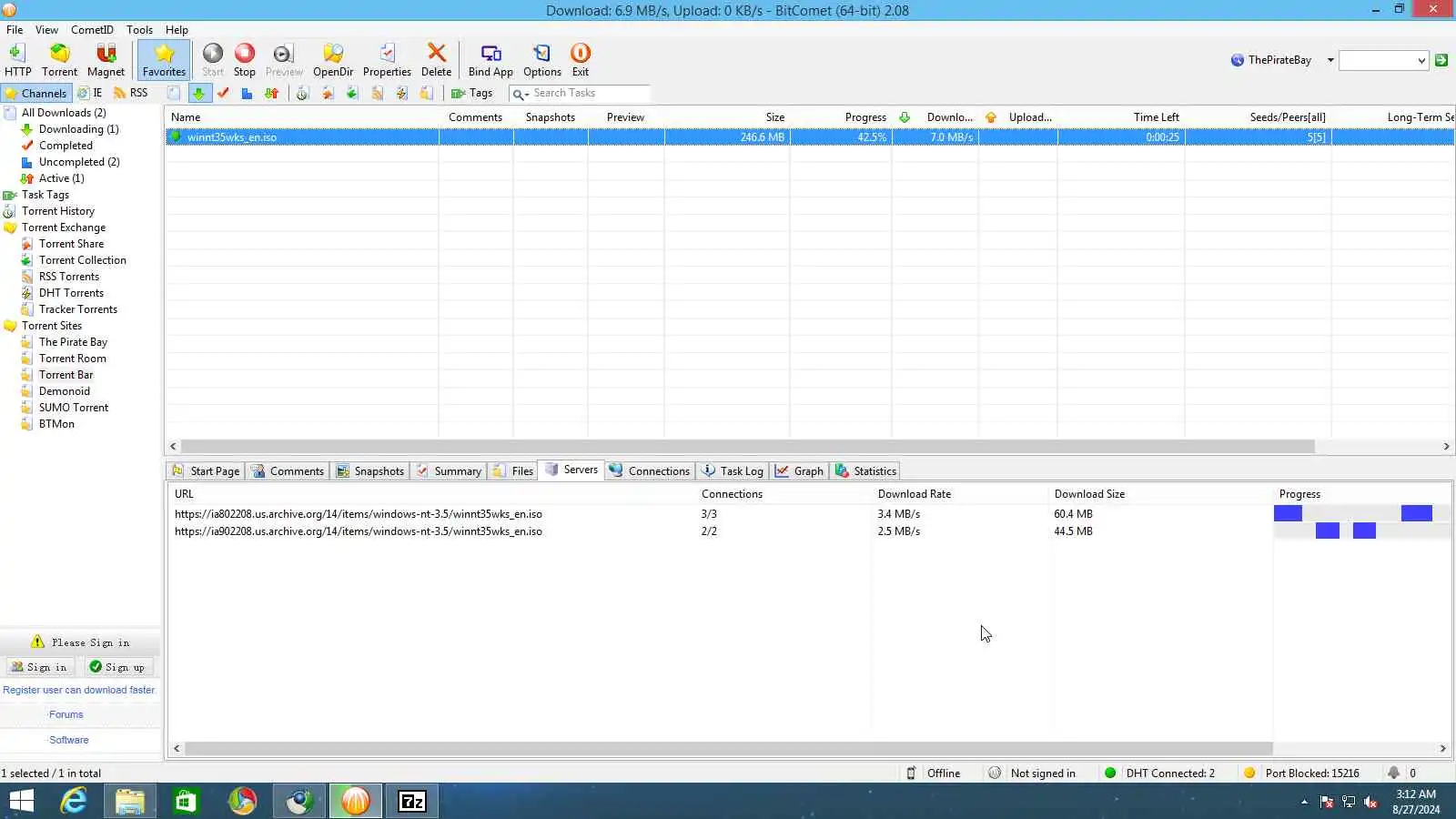Select Completed in the sidebar tree

point(66,146)
